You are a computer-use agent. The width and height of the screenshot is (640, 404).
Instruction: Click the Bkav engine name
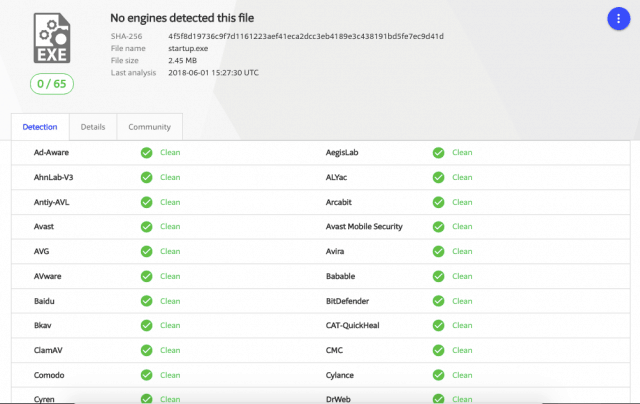click(x=42, y=326)
